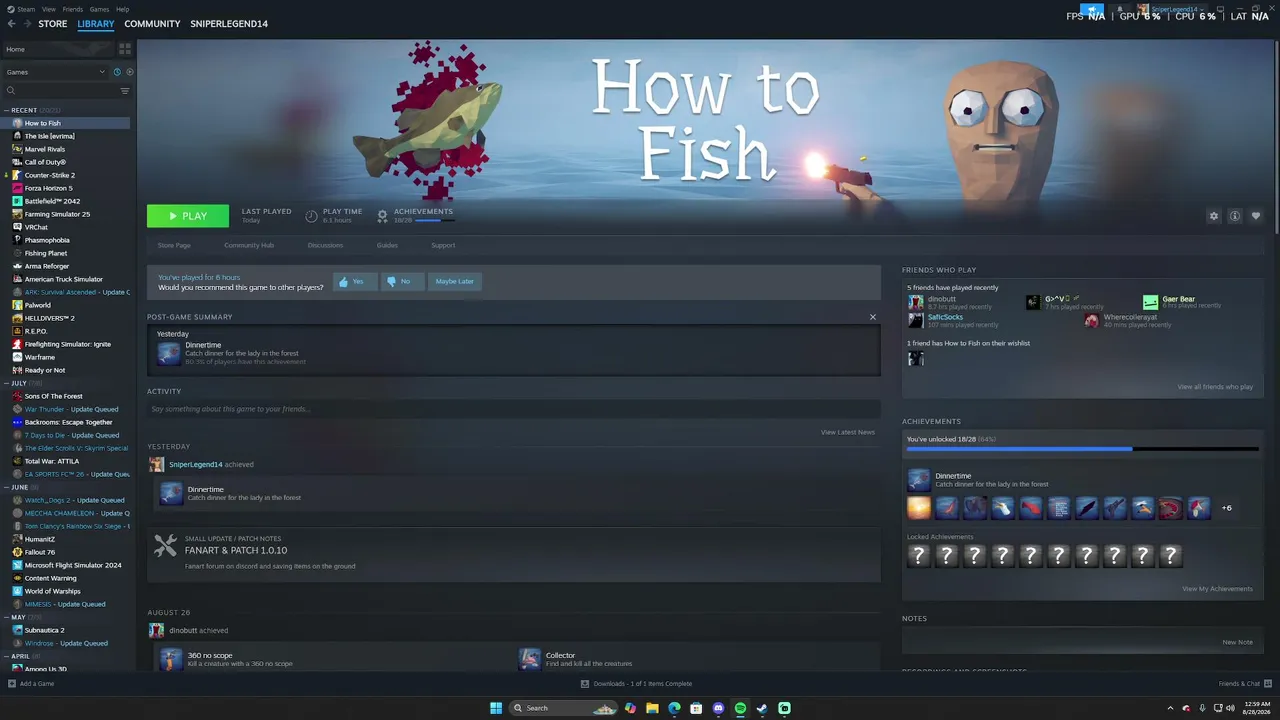
Task: Open View Latest News link
Action: (x=848, y=432)
